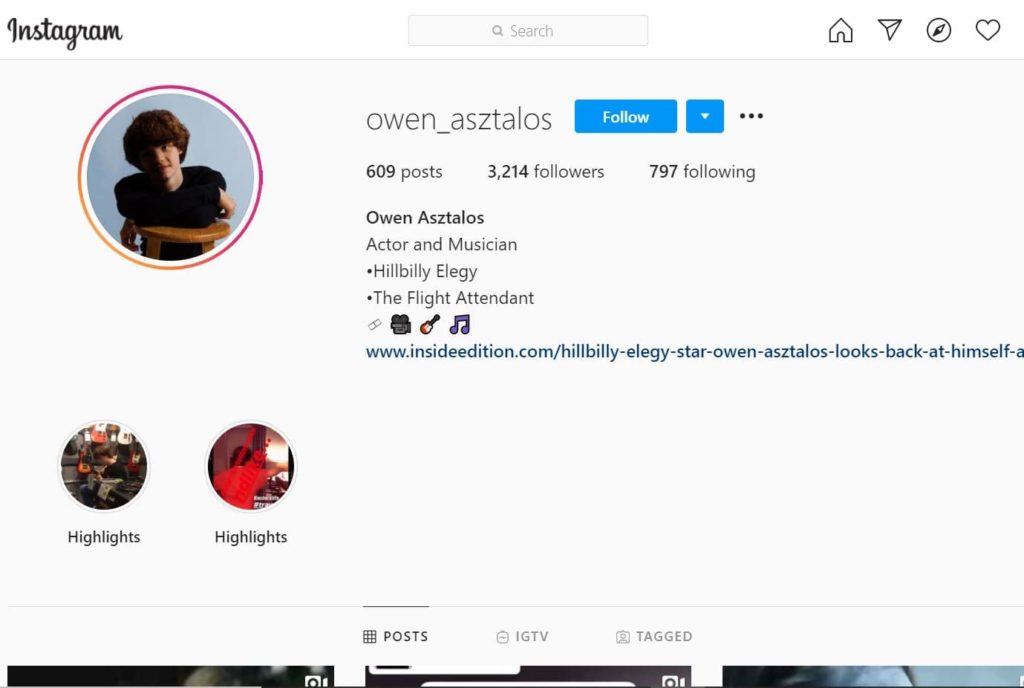The image size is (1024, 688).
Task: Switch to the POSTS tab
Action: coord(396,636)
